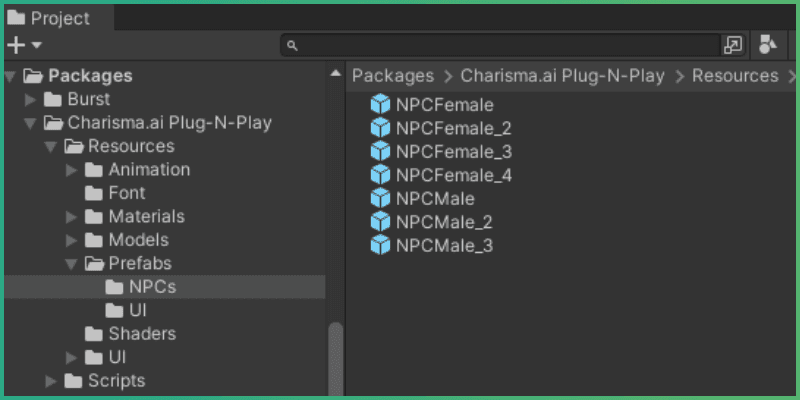Open the plus create asset dropdown
Image resolution: width=800 pixels, height=400 pixels.
pyautogui.click(x=24, y=45)
